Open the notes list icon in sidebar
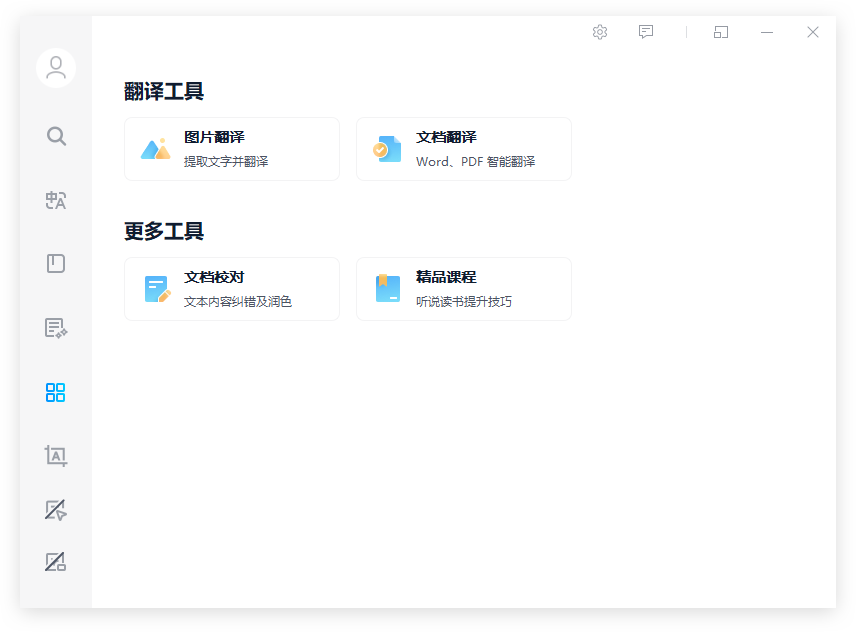 tap(56, 328)
